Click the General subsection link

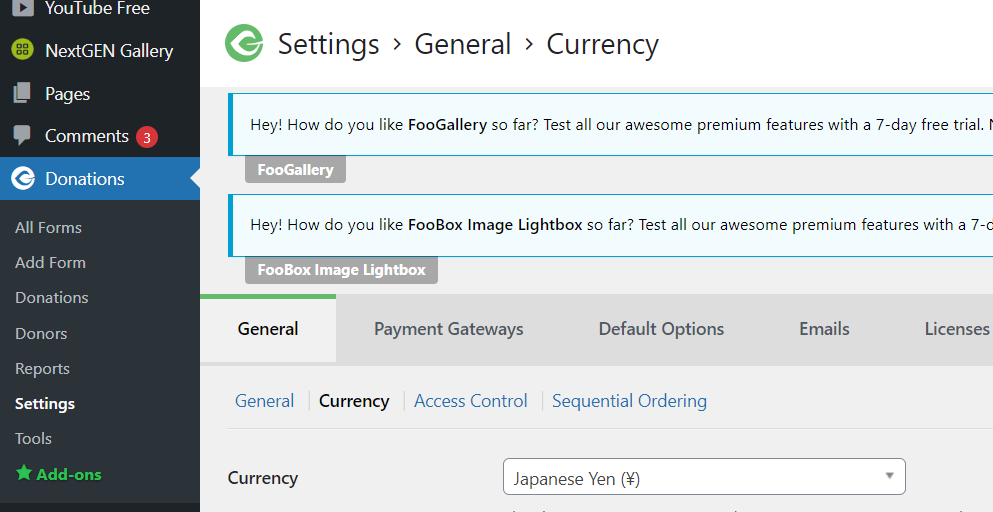tap(264, 401)
